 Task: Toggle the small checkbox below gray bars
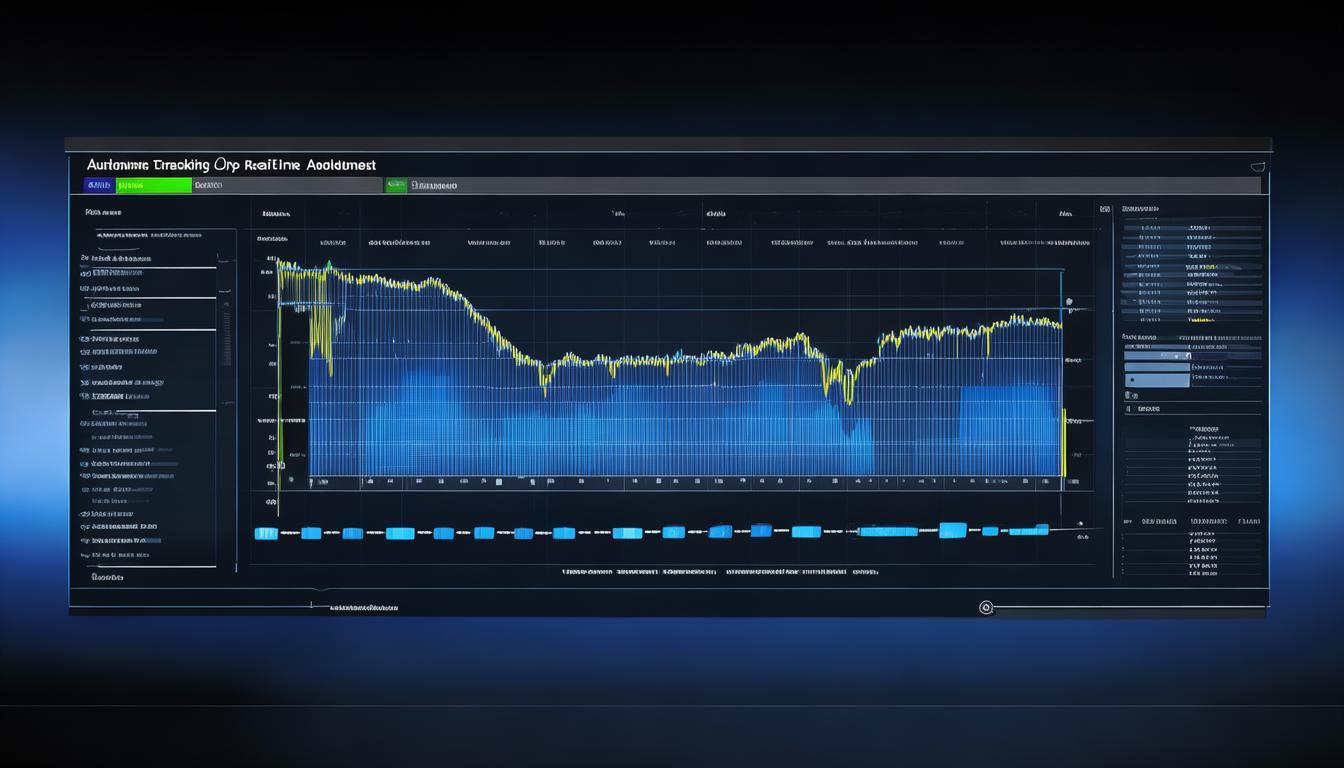1129,408
